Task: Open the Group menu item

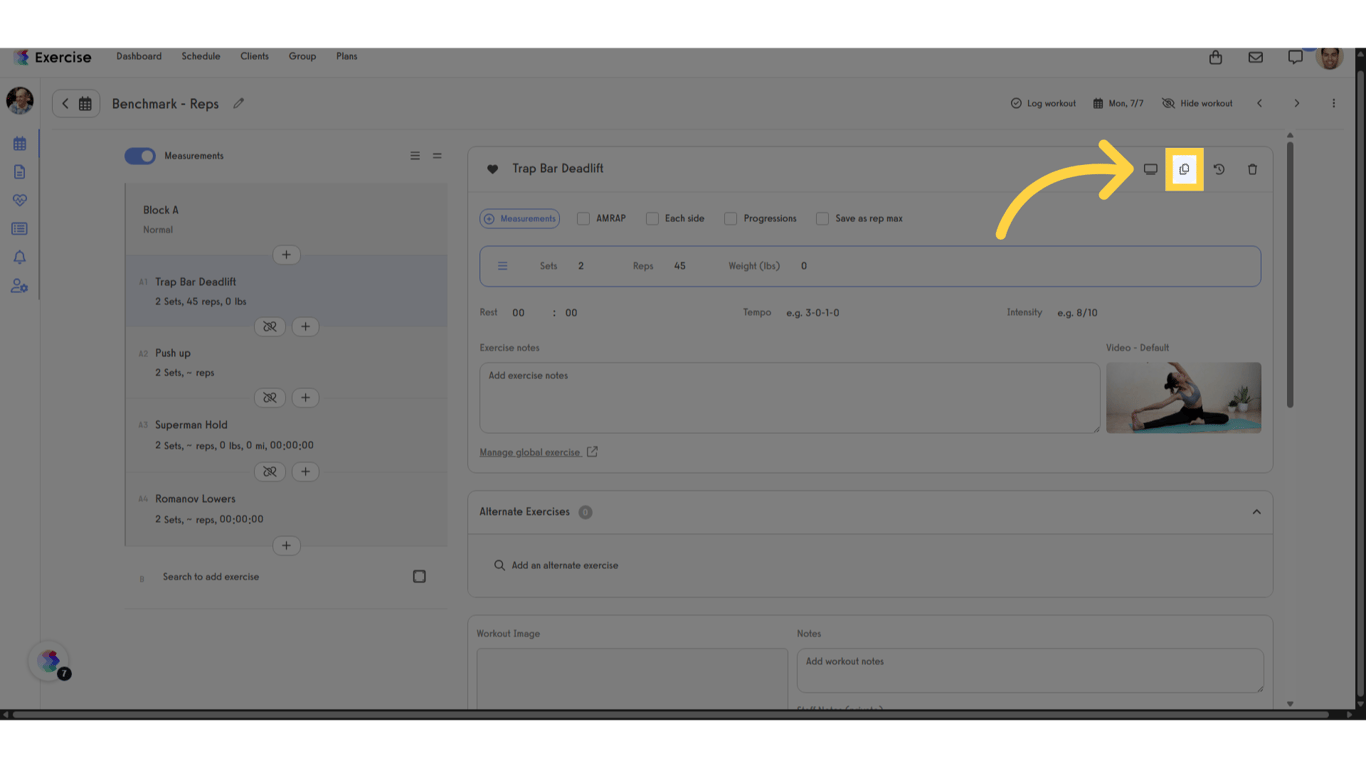Action: pos(302,57)
